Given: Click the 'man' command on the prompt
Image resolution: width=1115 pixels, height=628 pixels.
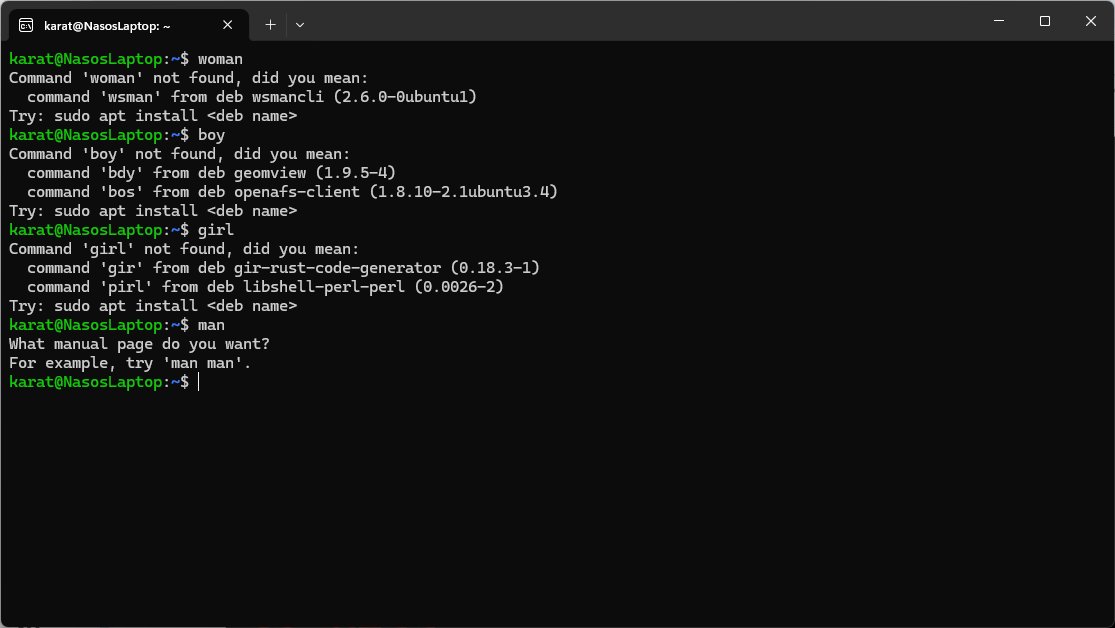Looking at the screenshot, I should [211, 325].
